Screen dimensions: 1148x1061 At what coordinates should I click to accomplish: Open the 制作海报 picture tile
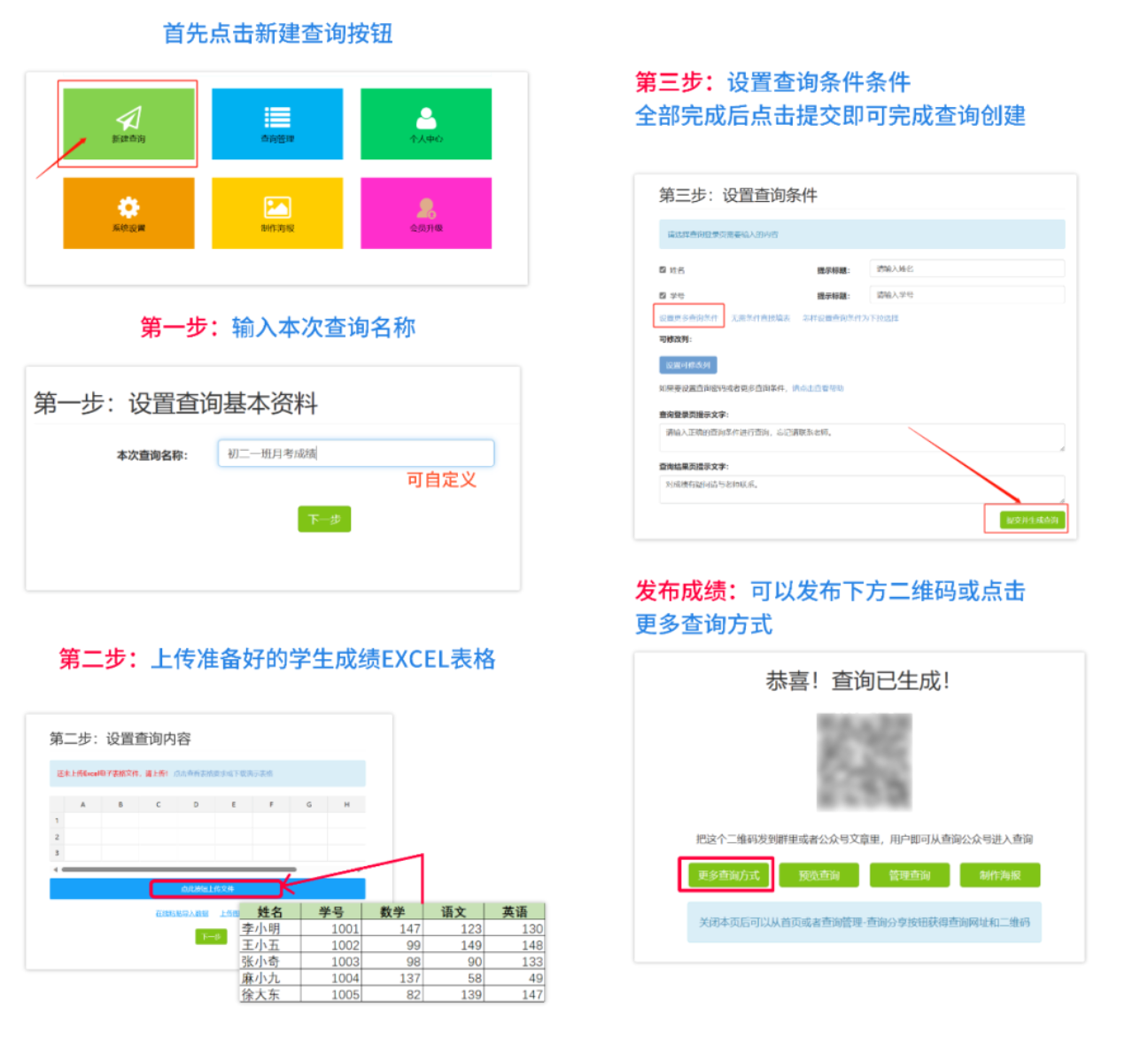[x=277, y=213]
